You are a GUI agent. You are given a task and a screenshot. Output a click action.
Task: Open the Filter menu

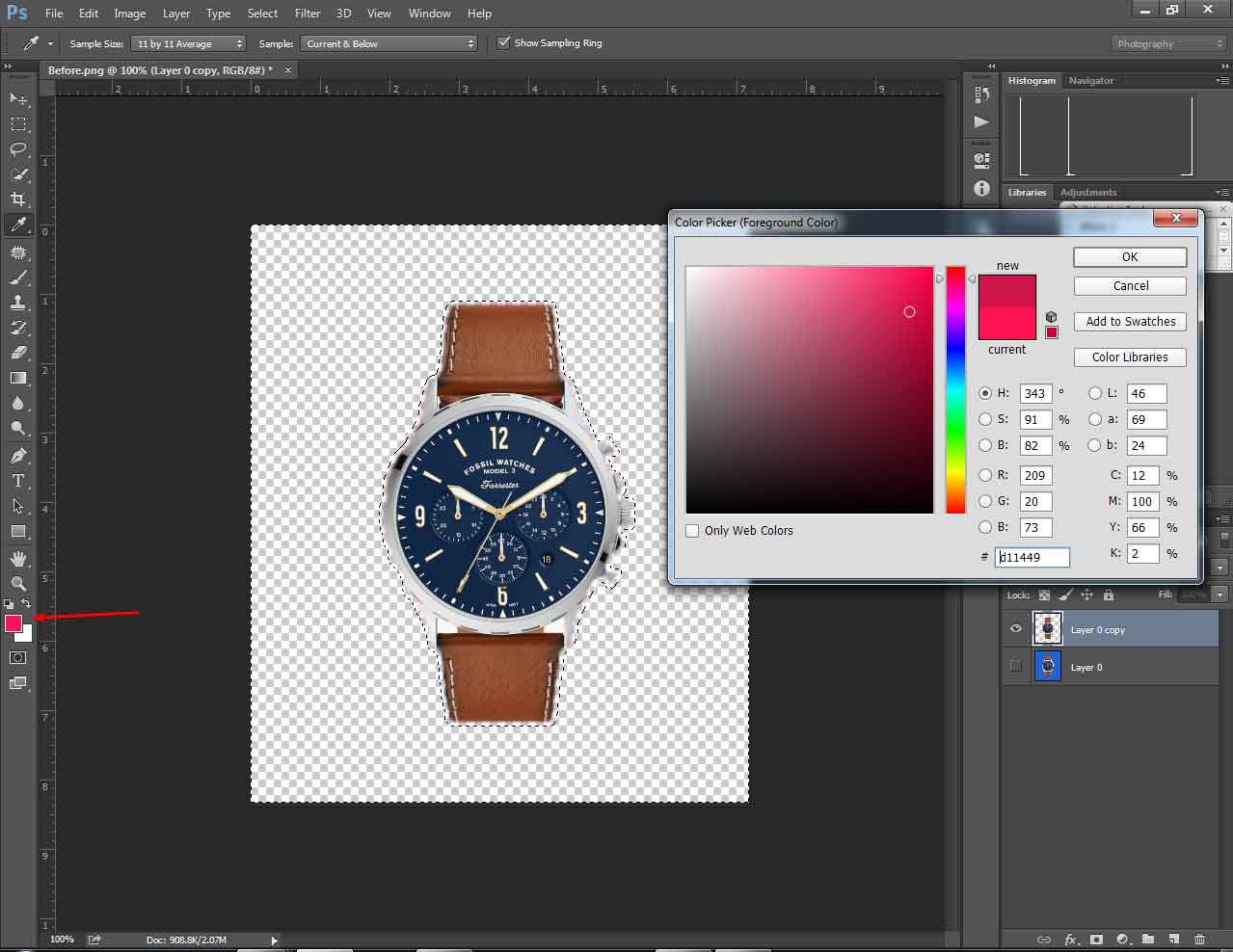click(x=307, y=13)
